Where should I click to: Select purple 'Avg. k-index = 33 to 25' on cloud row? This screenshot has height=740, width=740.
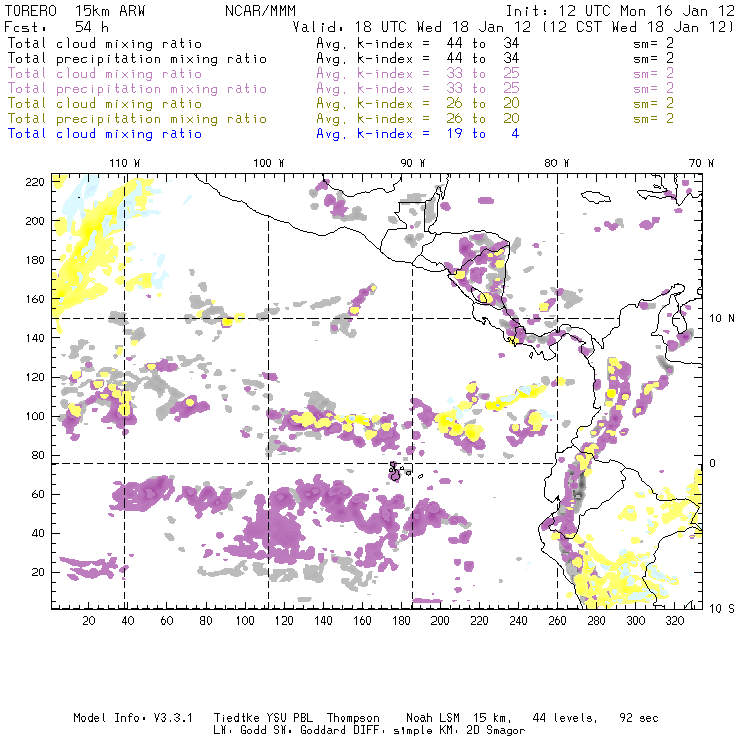(x=418, y=74)
